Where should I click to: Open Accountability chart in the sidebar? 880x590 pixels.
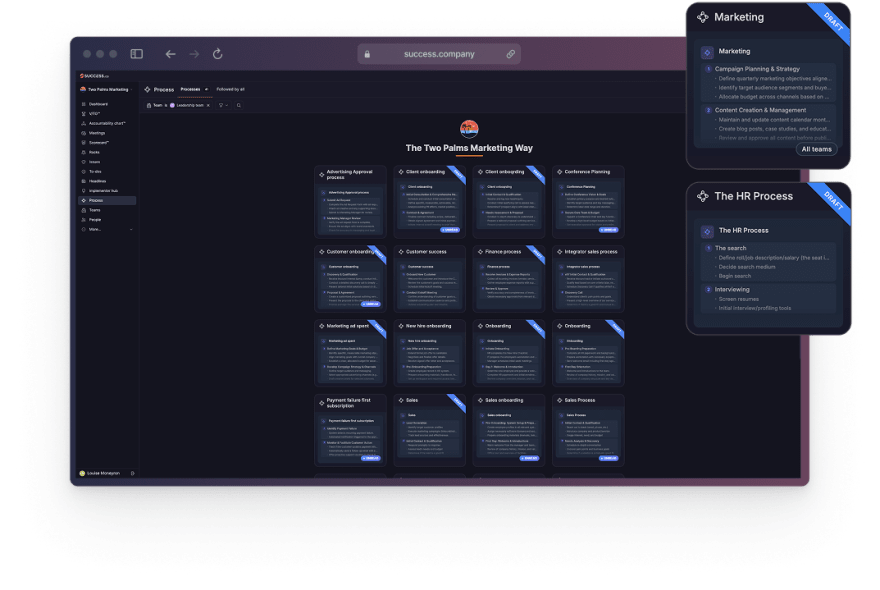point(107,123)
